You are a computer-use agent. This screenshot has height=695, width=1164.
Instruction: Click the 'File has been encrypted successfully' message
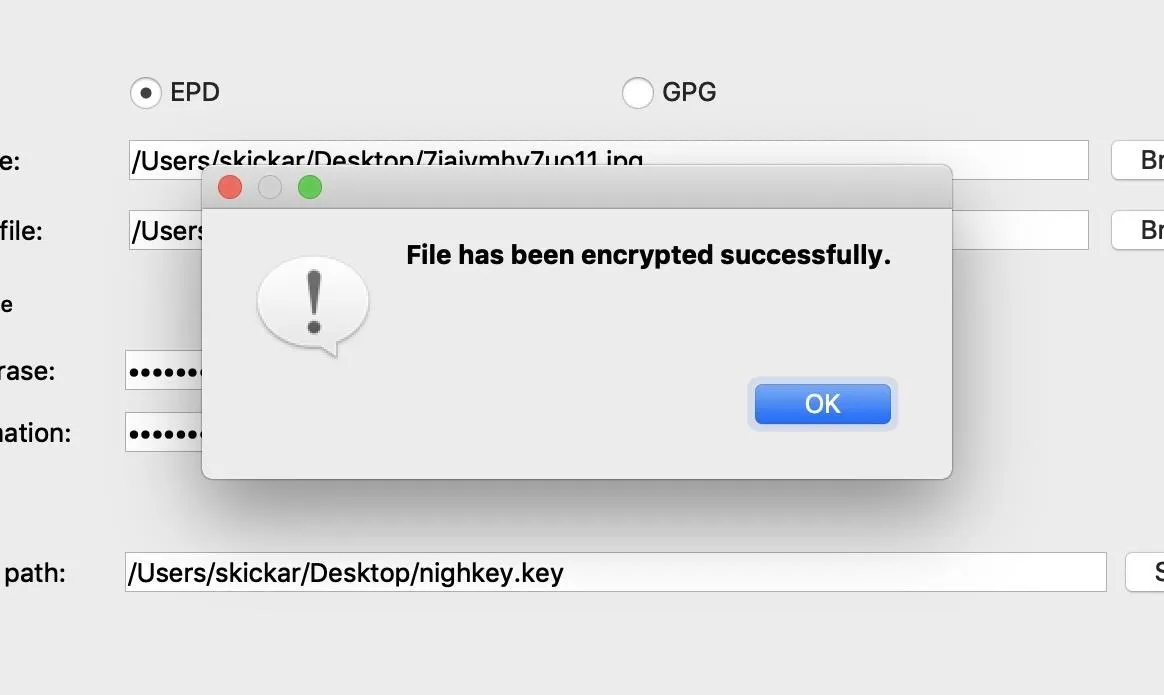[648, 255]
